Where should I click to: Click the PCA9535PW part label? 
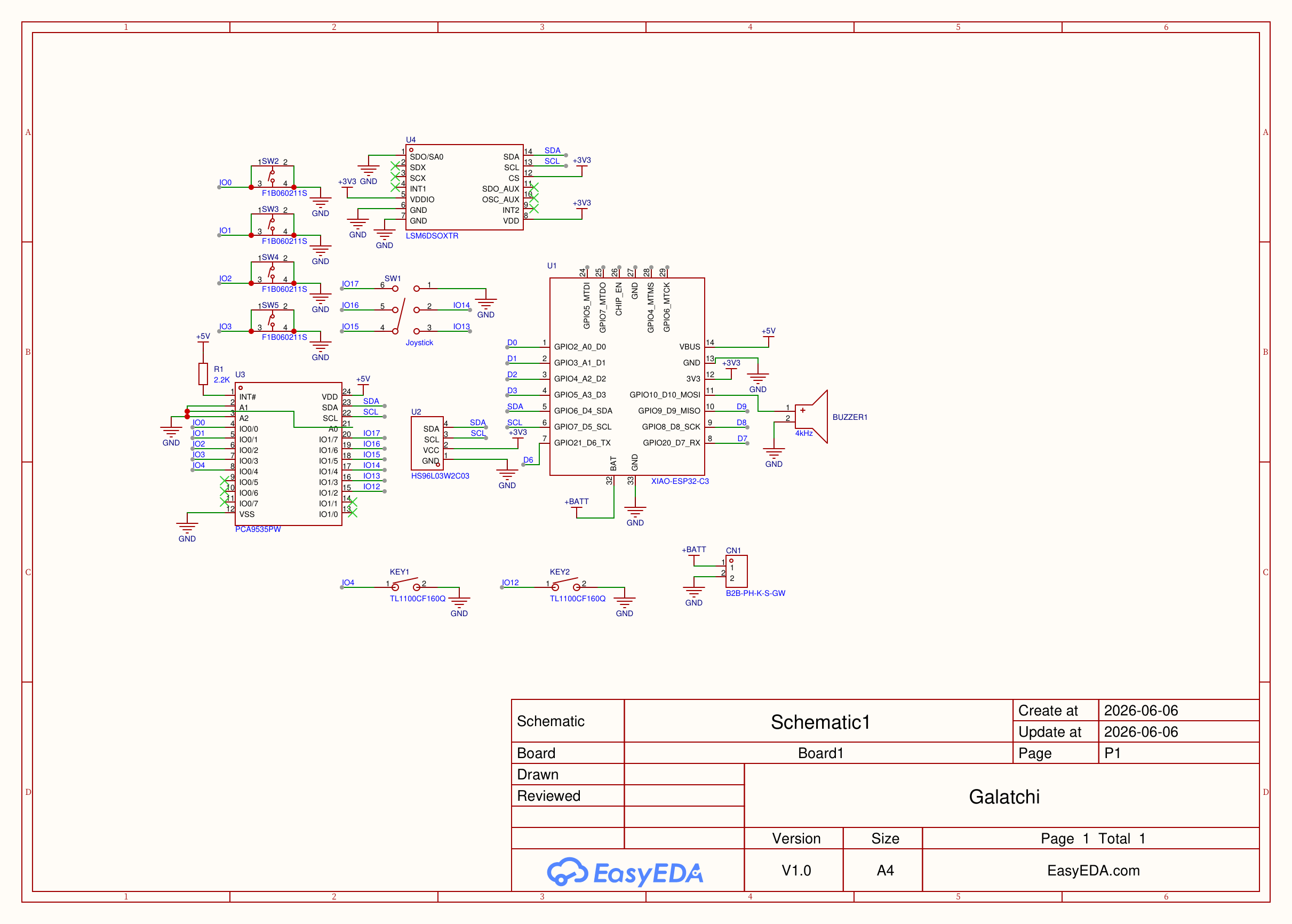258,529
